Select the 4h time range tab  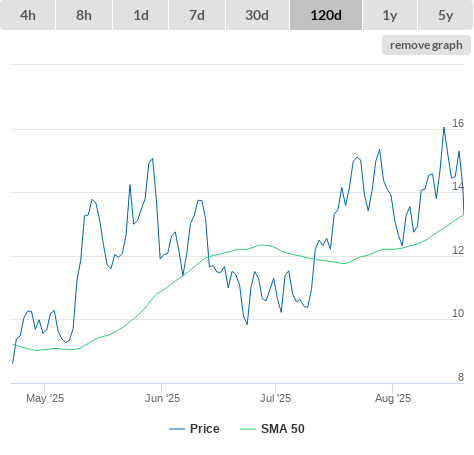[28, 15]
